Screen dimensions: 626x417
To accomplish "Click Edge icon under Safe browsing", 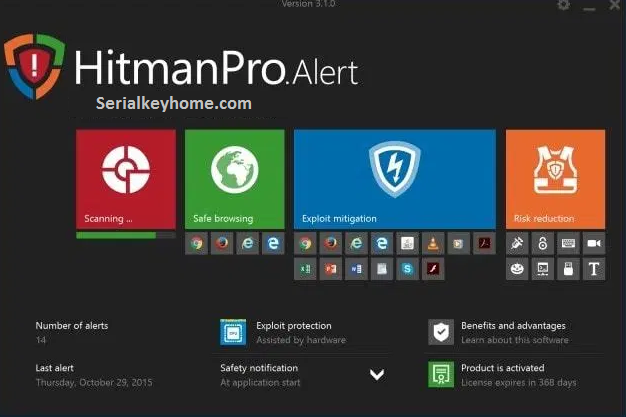I will pyautogui.click(x=273, y=243).
